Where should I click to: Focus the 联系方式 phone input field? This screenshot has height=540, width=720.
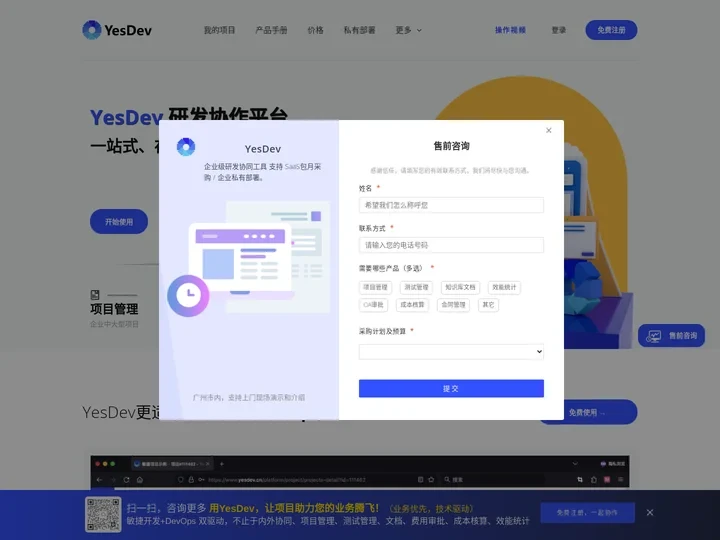pos(451,245)
